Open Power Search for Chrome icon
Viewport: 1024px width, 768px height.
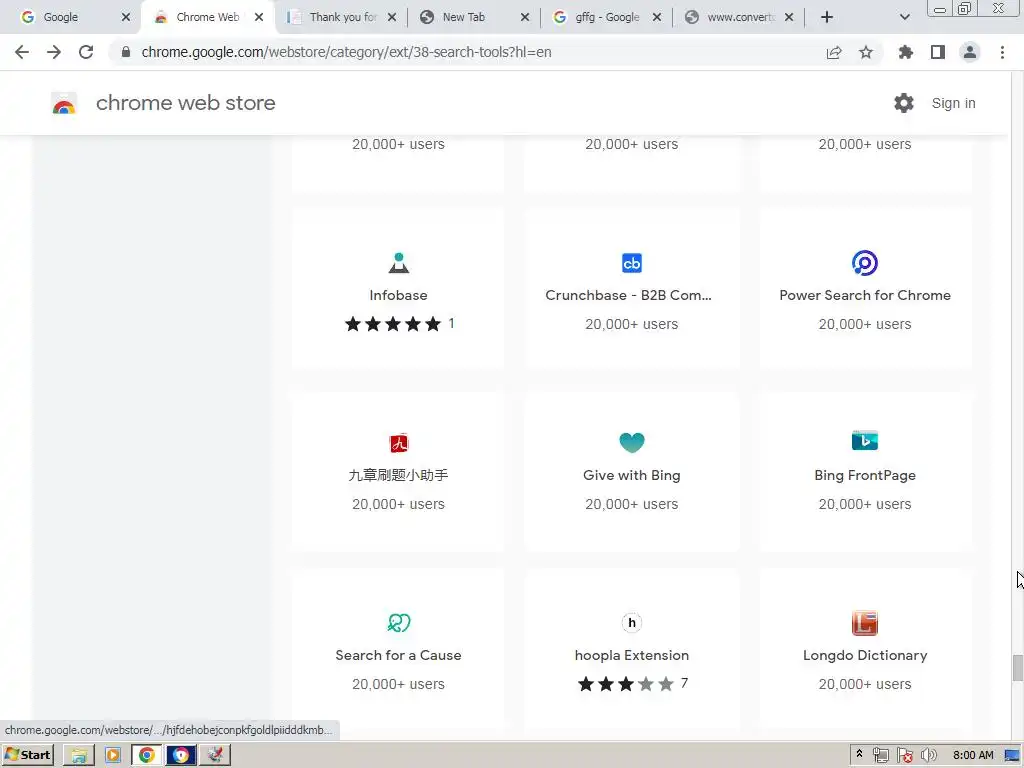pyautogui.click(x=865, y=263)
